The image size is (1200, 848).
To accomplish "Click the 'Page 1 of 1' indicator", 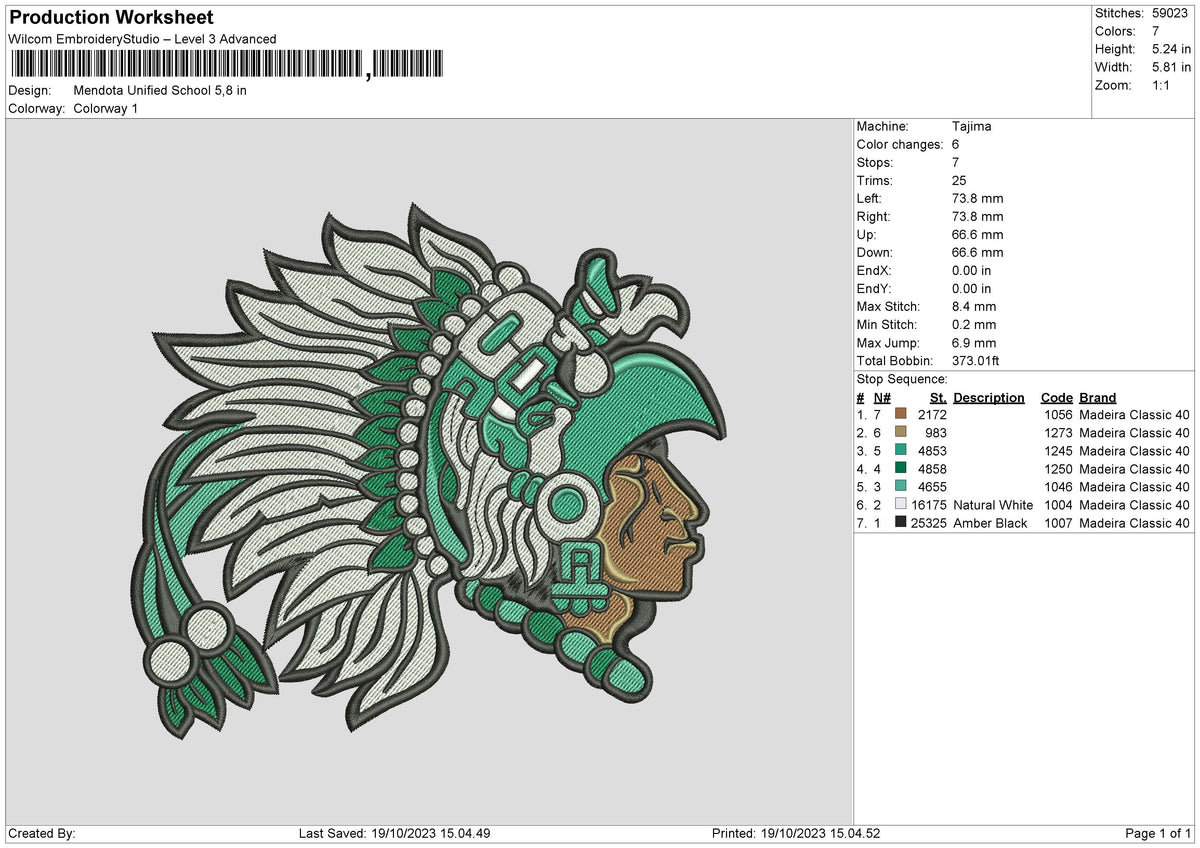I will [1158, 834].
